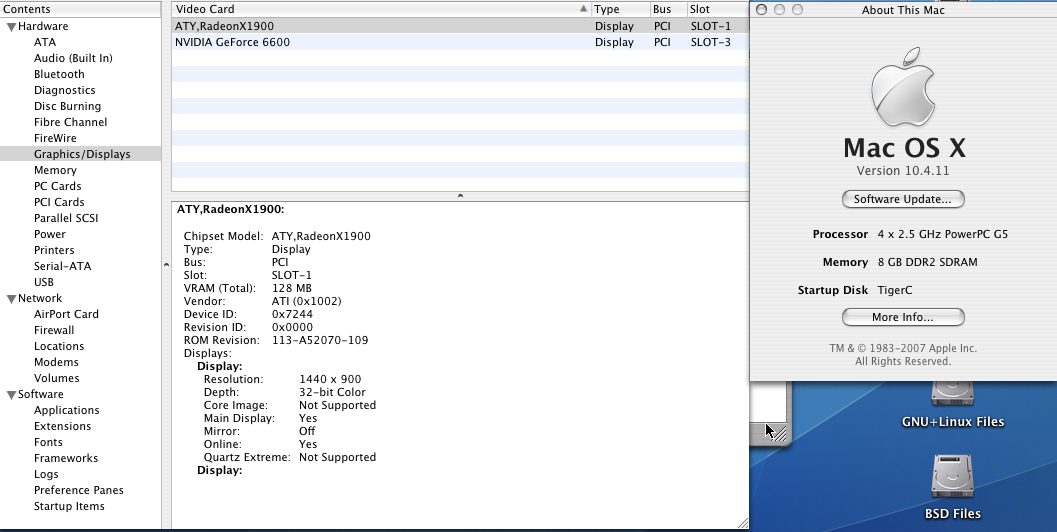Select Graphics/Displays item
1057x532 pixels.
click(x=82, y=154)
